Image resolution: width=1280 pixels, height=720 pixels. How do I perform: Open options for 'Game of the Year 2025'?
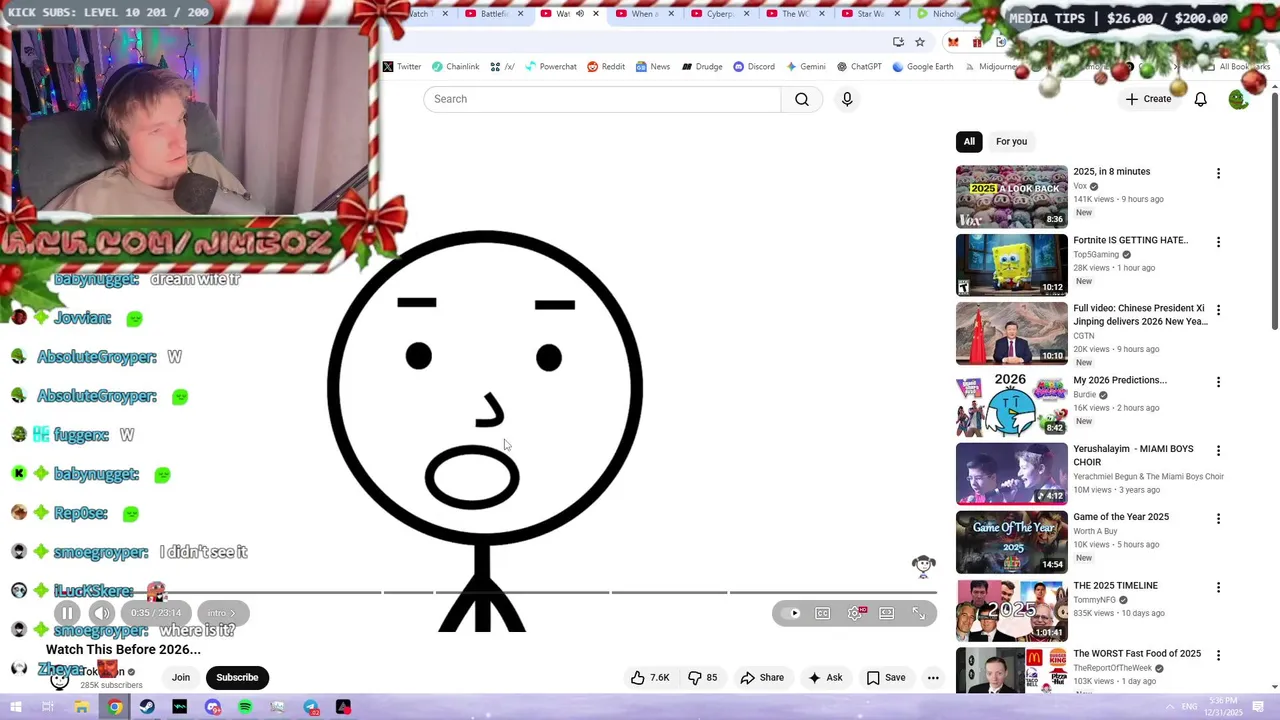point(1218,518)
